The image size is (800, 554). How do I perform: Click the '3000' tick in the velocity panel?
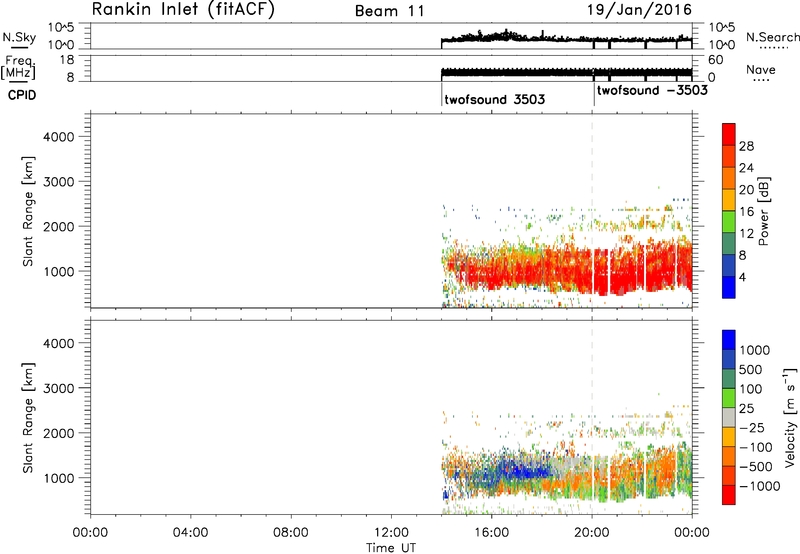(x=58, y=388)
